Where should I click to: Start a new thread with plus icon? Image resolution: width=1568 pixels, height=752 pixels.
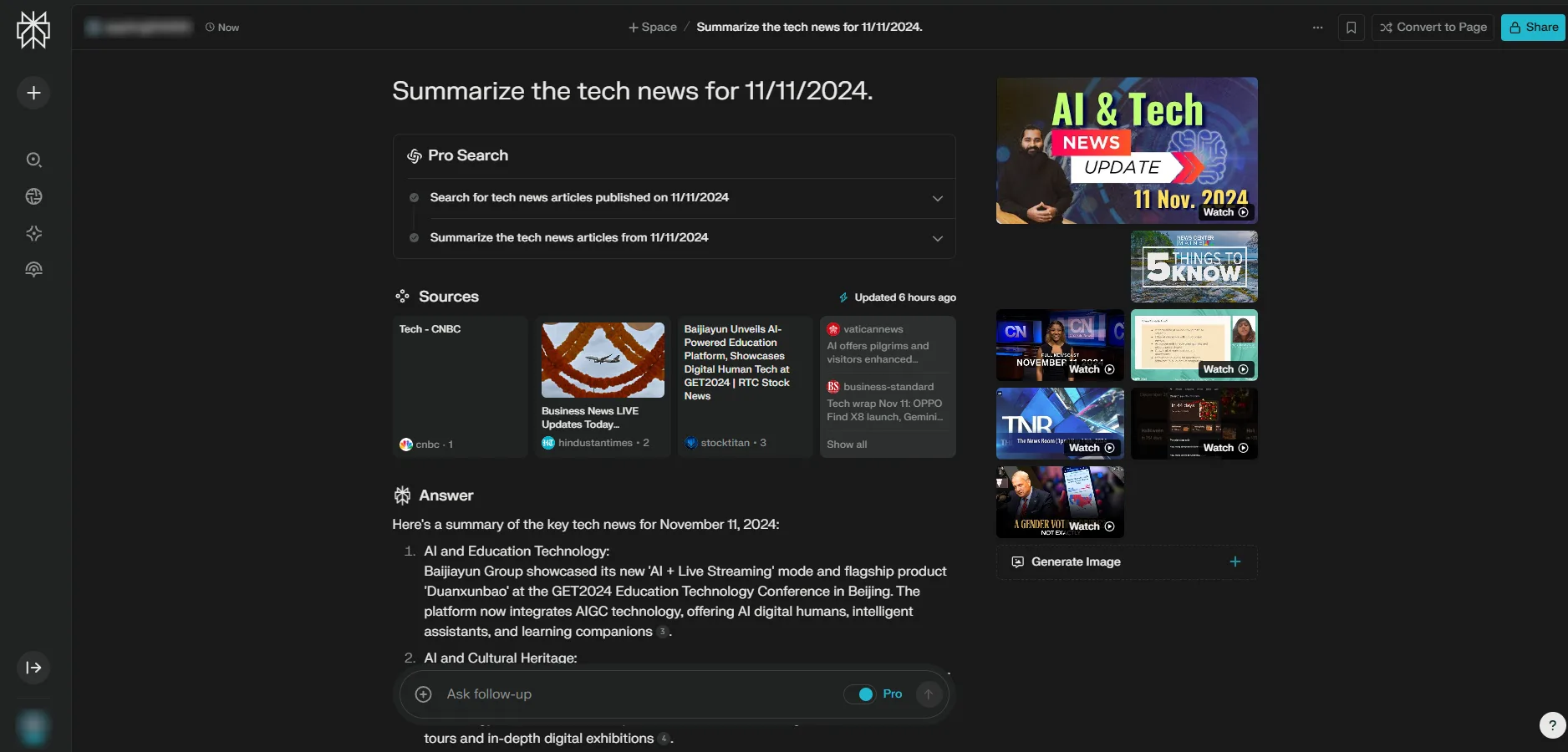[33, 93]
